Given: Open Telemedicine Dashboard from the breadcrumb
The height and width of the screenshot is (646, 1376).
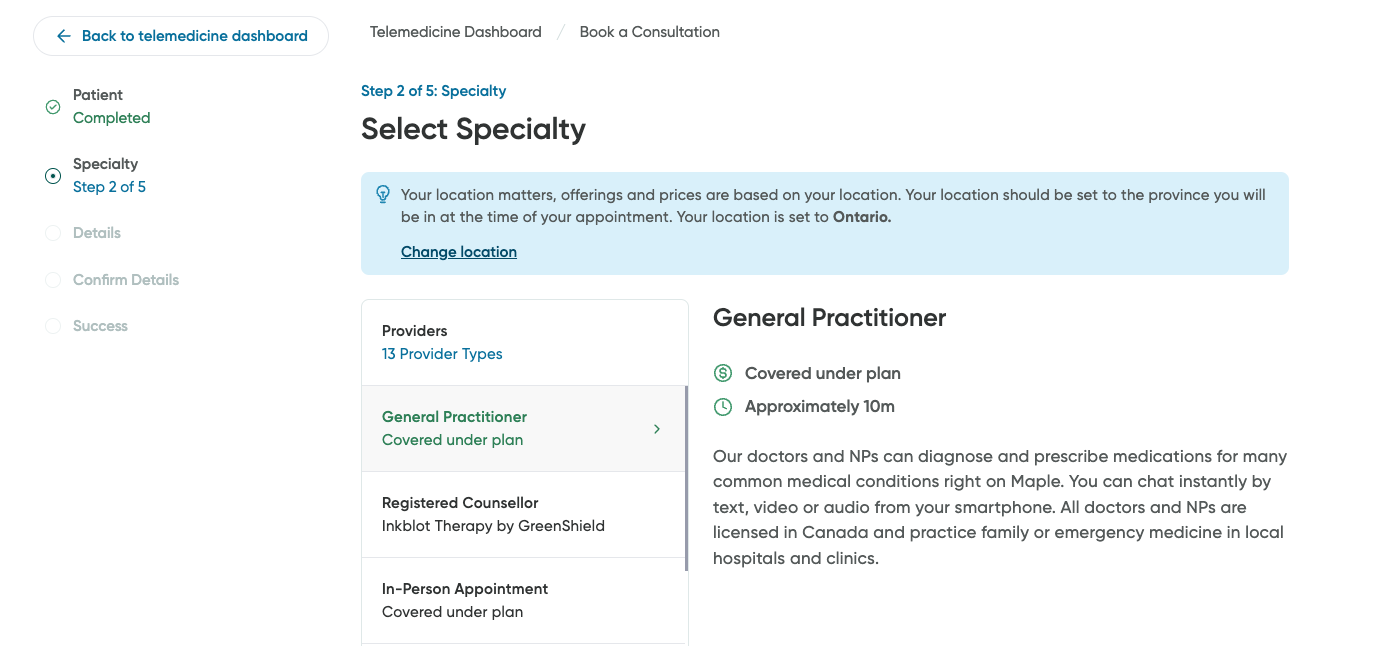Looking at the screenshot, I should tap(455, 31).
